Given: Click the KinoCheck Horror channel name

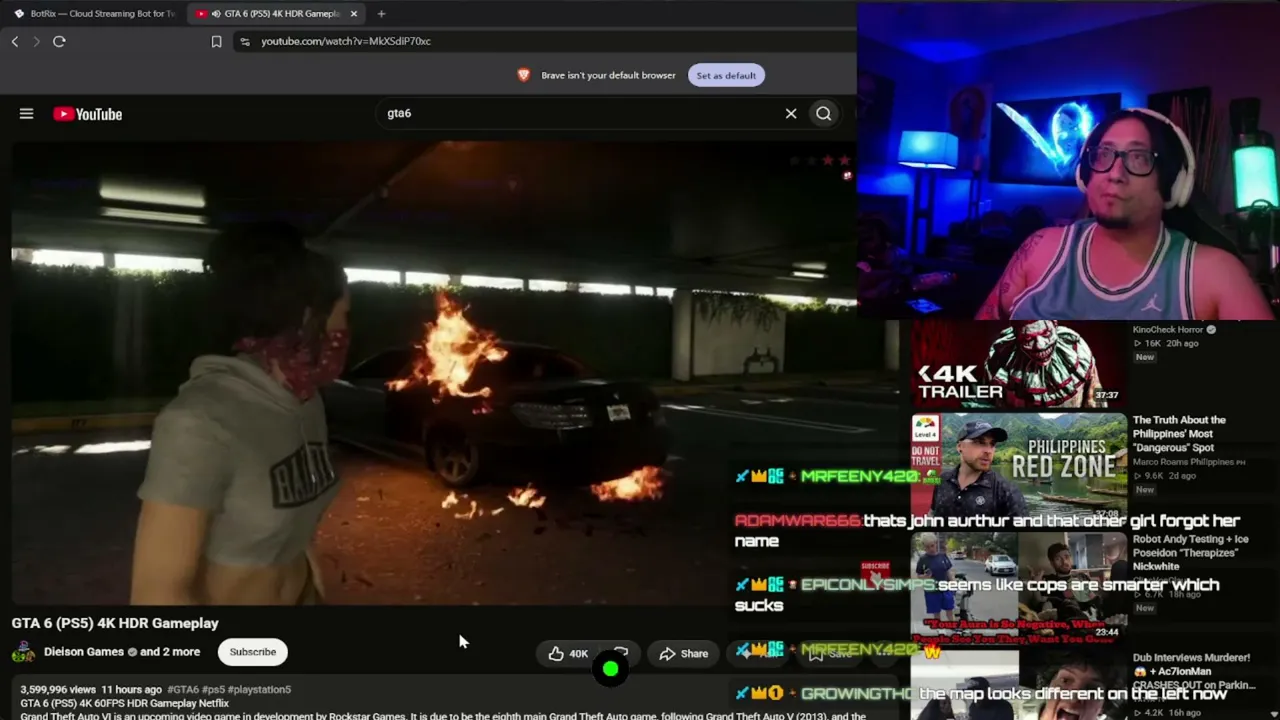Looking at the screenshot, I should [x=1168, y=330].
